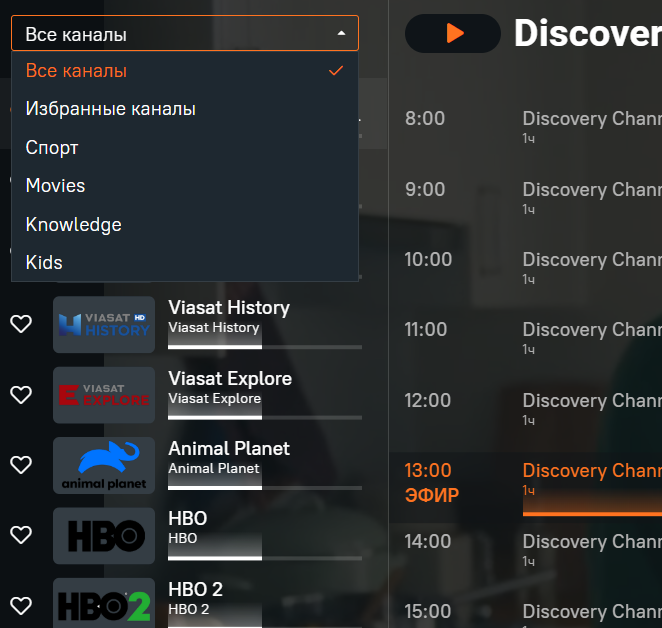662x628 pixels.
Task: Open the Viasat History channel logo
Action: tap(104, 324)
